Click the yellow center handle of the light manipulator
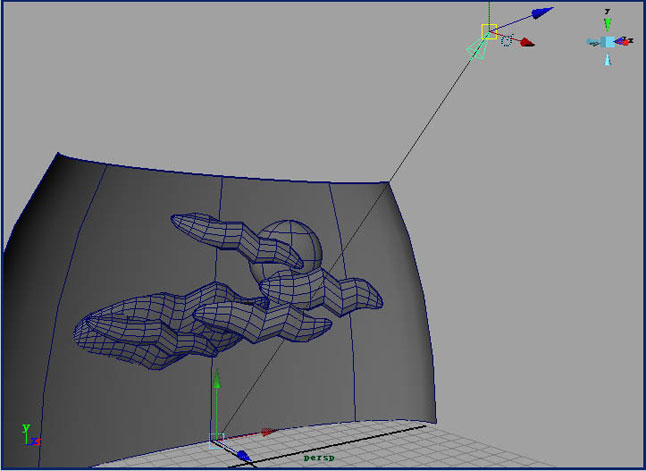This screenshot has width=646, height=471. click(489, 32)
